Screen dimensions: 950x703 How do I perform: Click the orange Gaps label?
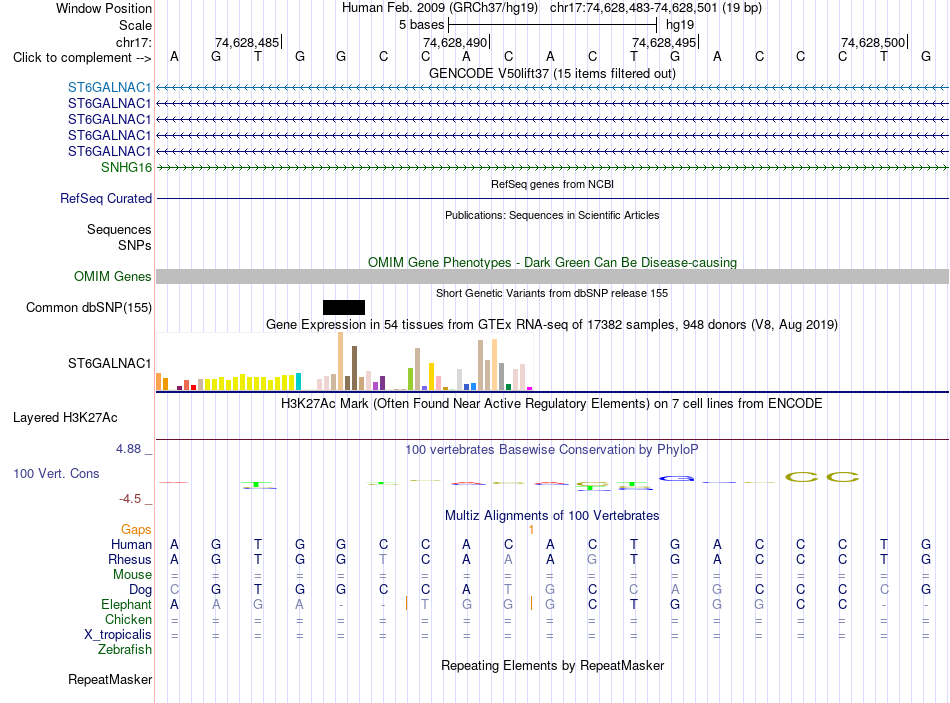click(x=136, y=530)
